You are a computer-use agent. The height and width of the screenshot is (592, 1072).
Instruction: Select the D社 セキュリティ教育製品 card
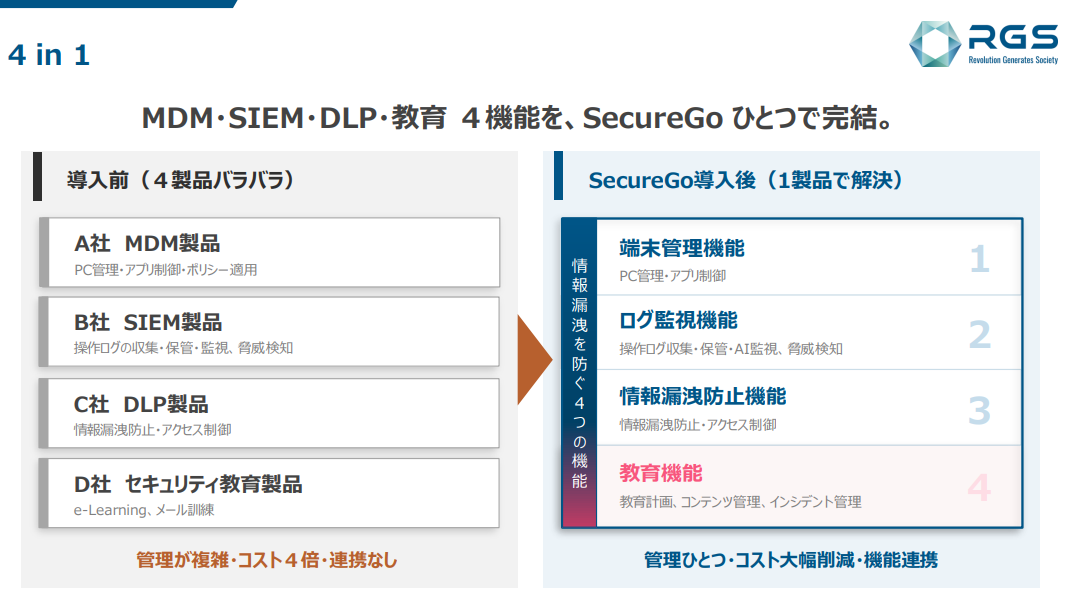pyautogui.click(x=269, y=493)
